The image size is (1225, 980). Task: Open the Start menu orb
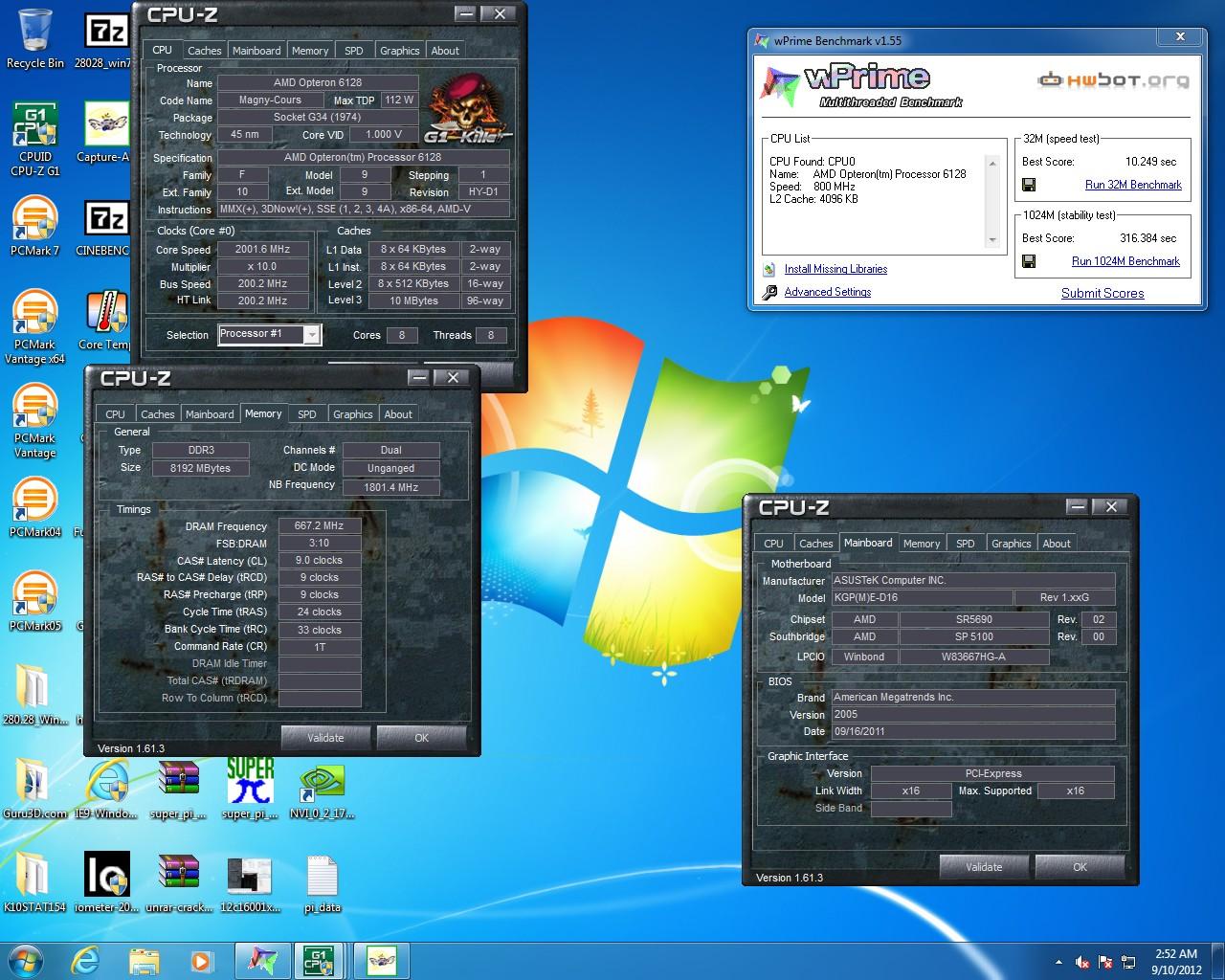pyautogui.click(x=25, y=960)
